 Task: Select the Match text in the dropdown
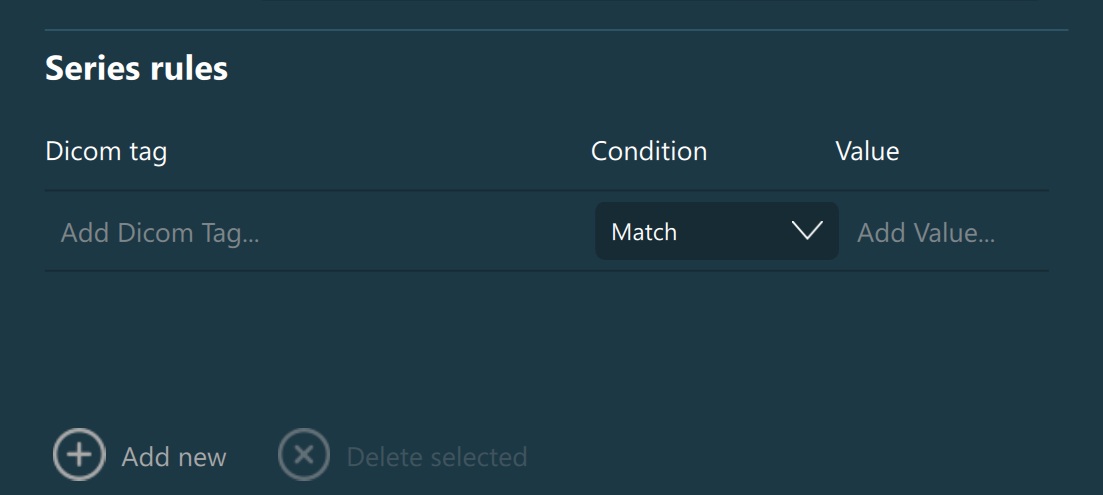click(x=644, y=232)
